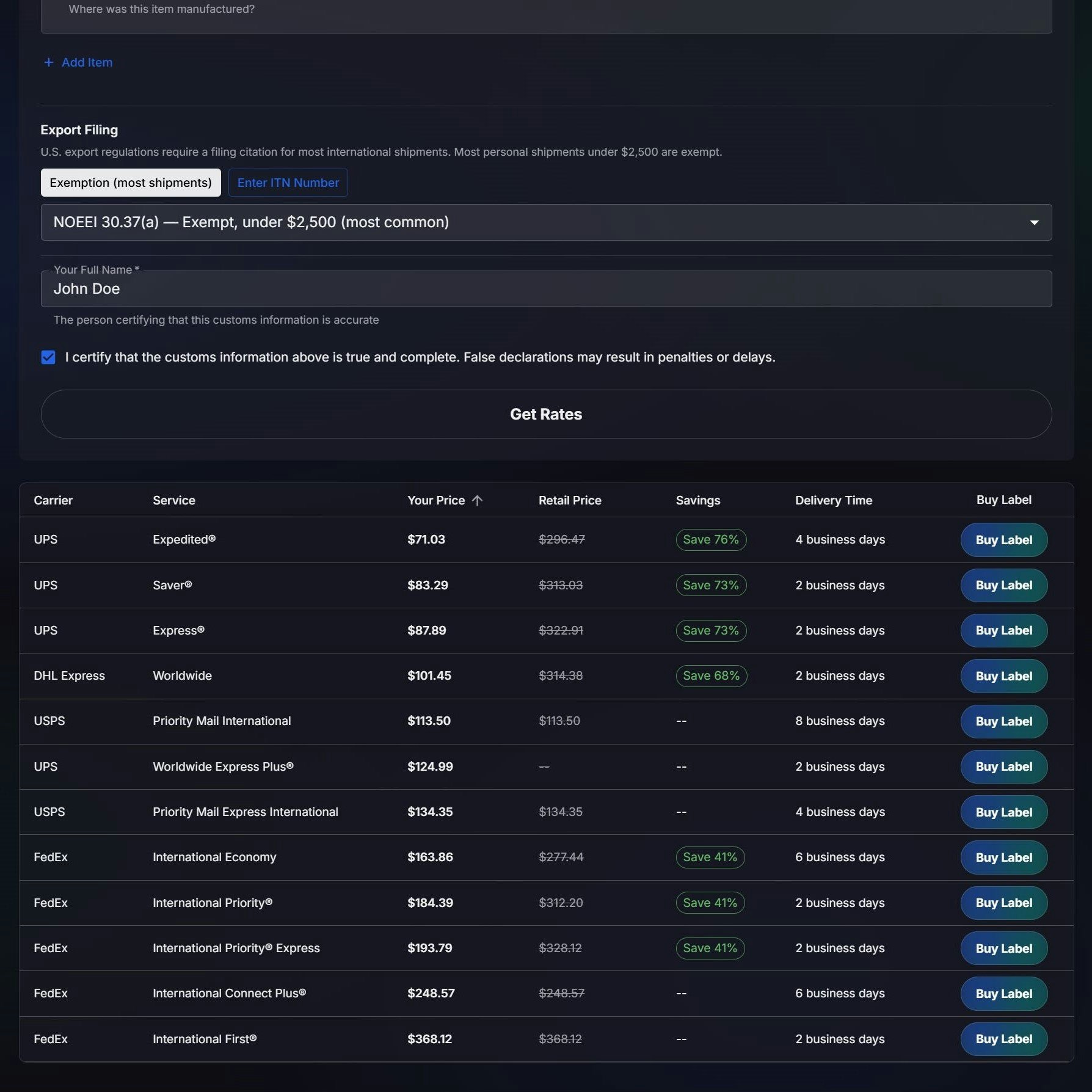
Task: Click the plus icon next to Add Item
Action: 48,62
